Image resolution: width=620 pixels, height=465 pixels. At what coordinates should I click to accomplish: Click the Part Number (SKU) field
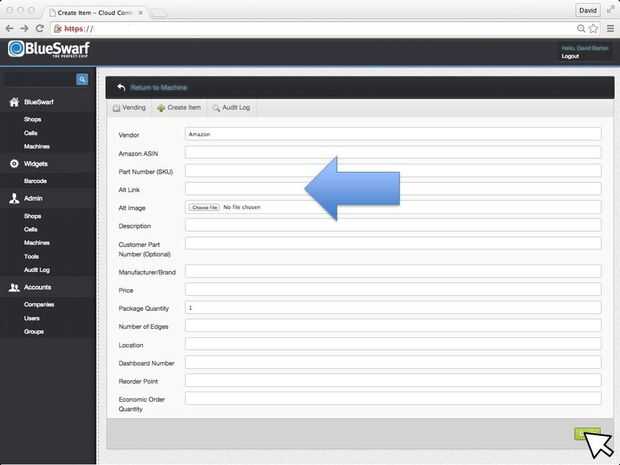click(393, 171)
